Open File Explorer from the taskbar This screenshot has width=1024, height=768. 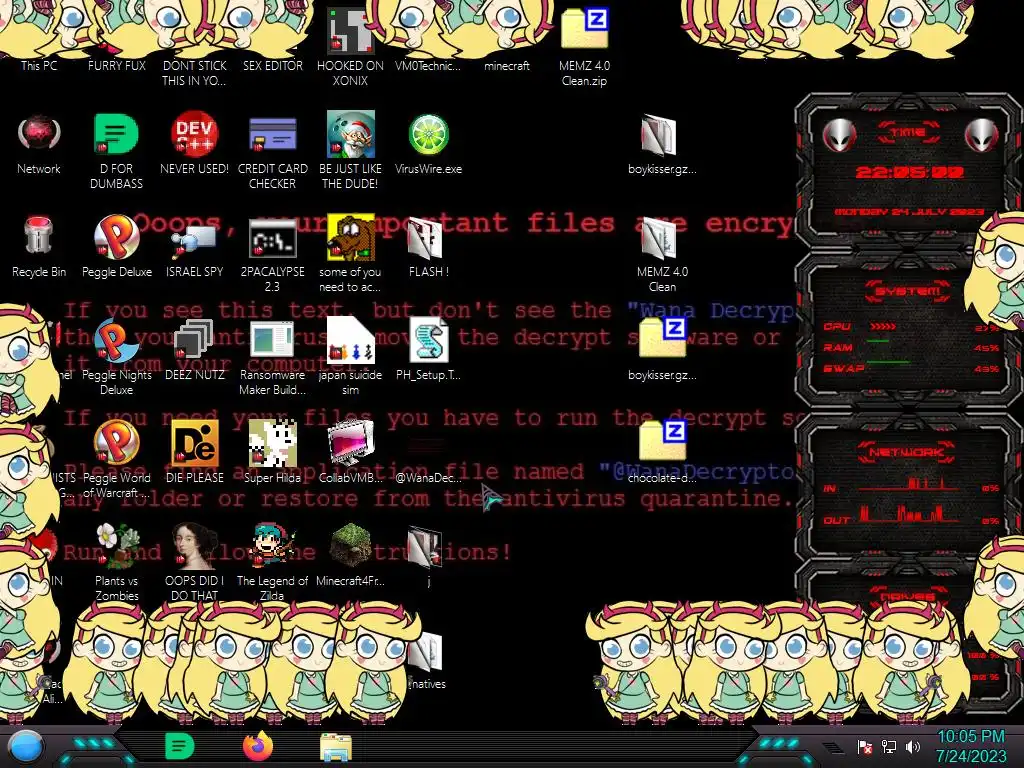(x=336, y=748)
